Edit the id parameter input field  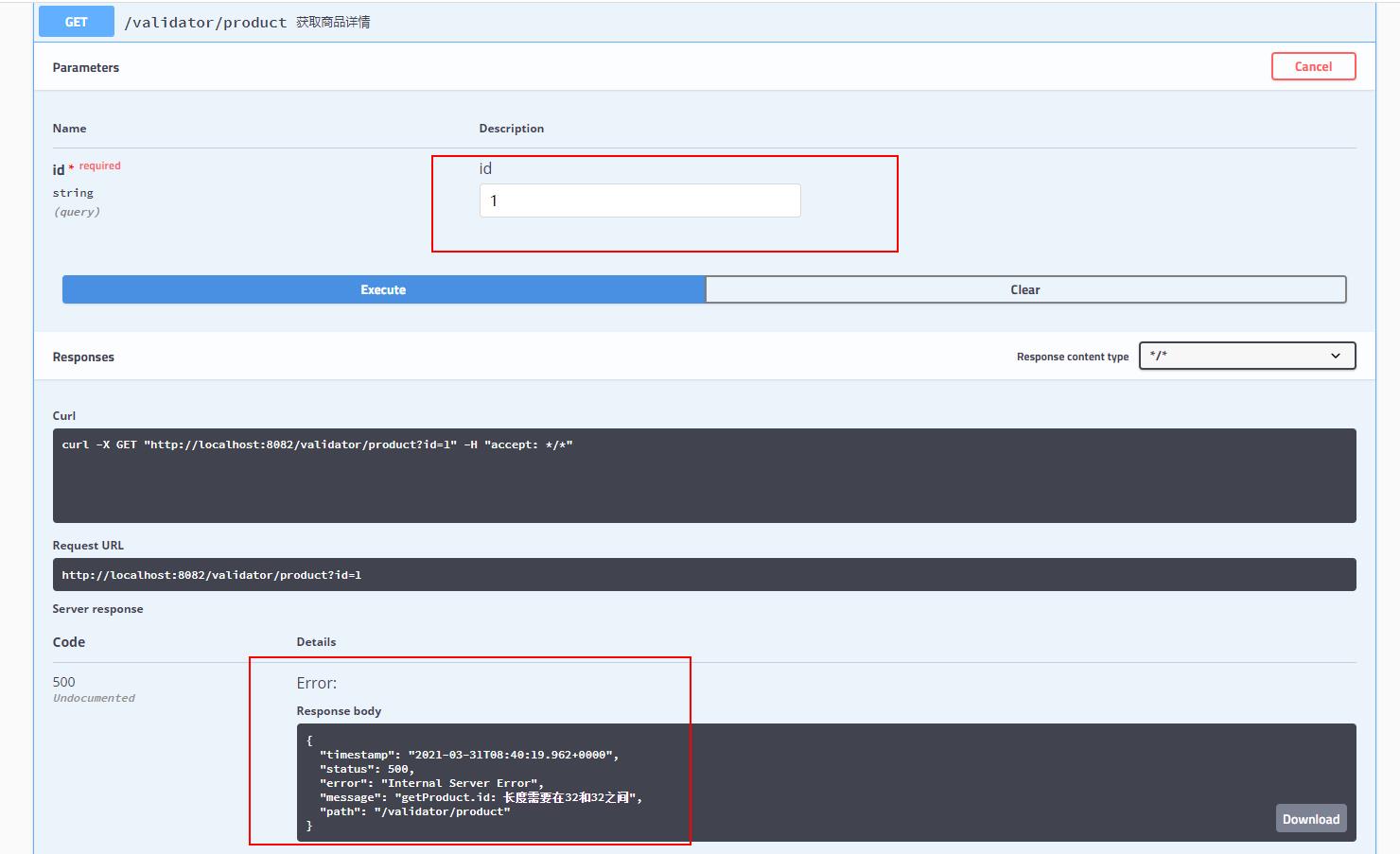point(639,200)
